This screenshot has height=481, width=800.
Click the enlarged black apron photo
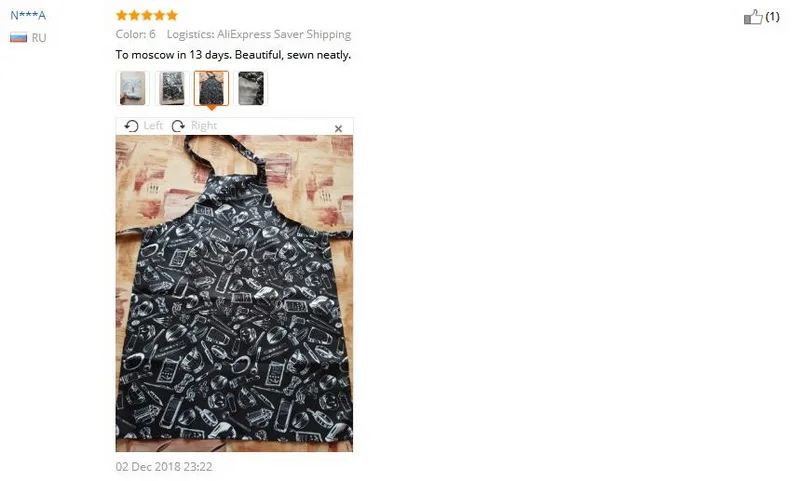[234, 293]
